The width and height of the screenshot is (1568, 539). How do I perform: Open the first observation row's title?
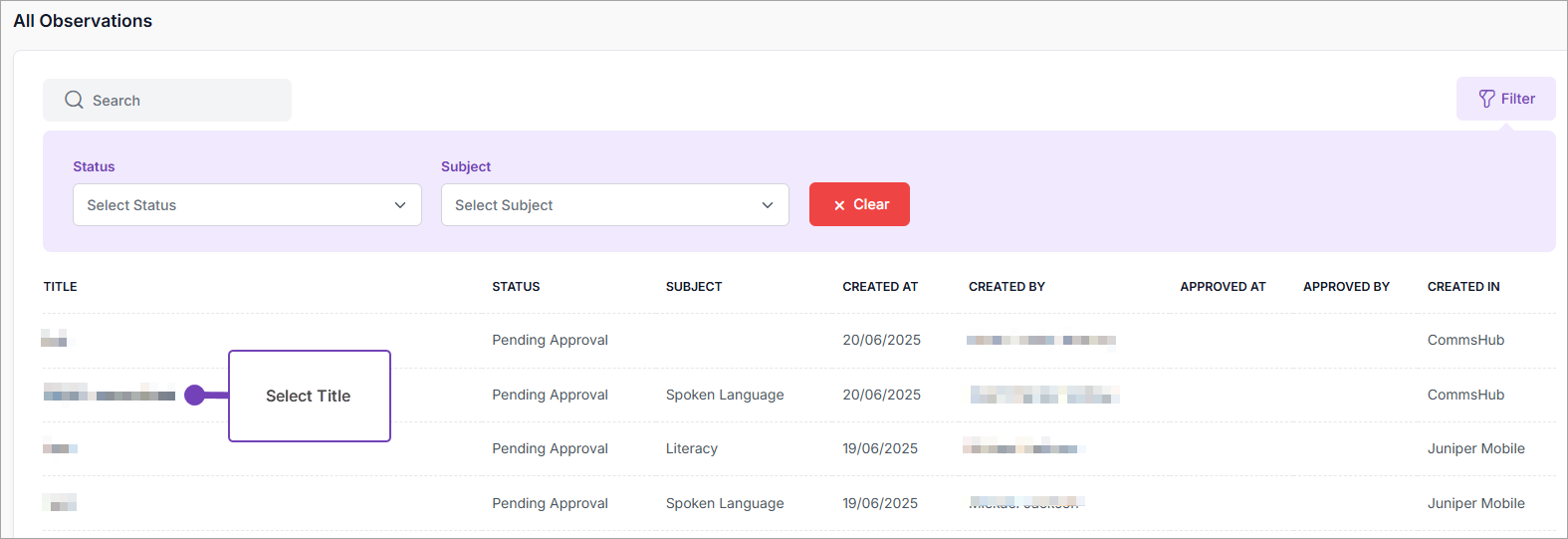55,340
